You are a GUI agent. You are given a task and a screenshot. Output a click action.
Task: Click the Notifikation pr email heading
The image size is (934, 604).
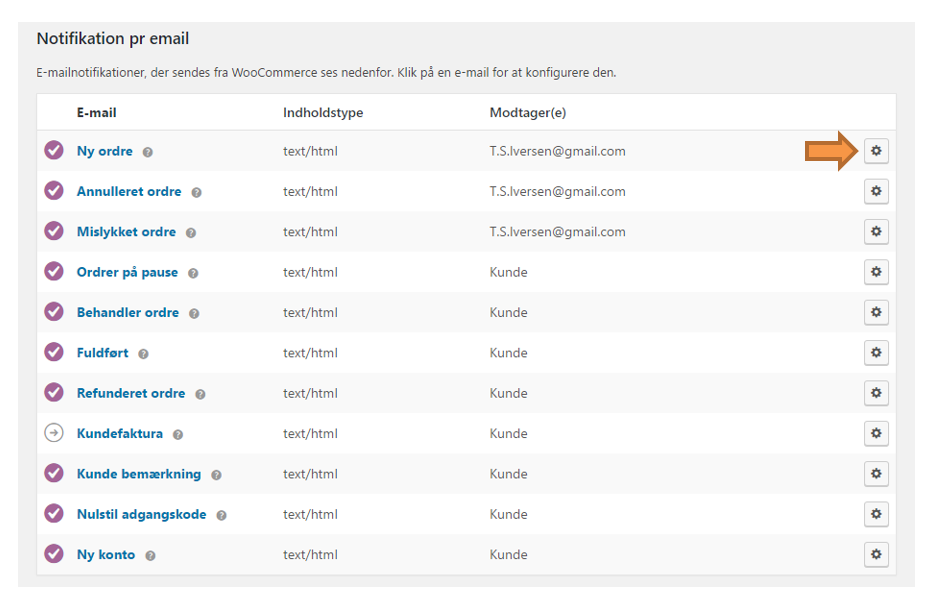point(113,39)
